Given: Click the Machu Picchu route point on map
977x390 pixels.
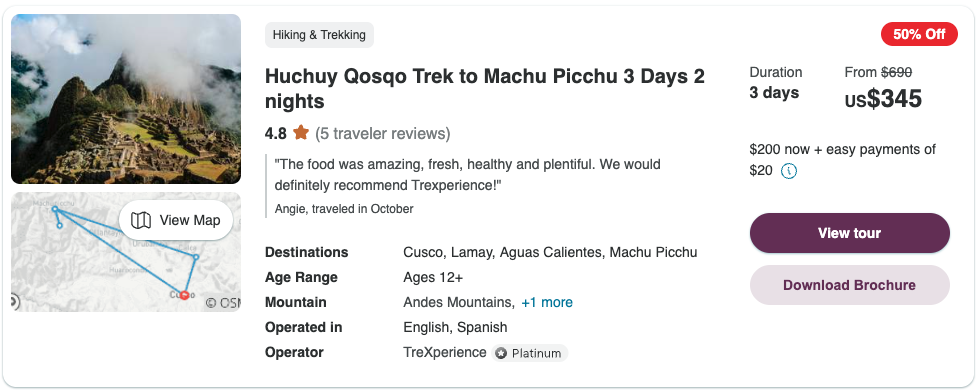Looking at the screenshot, I should click(55, 209).
